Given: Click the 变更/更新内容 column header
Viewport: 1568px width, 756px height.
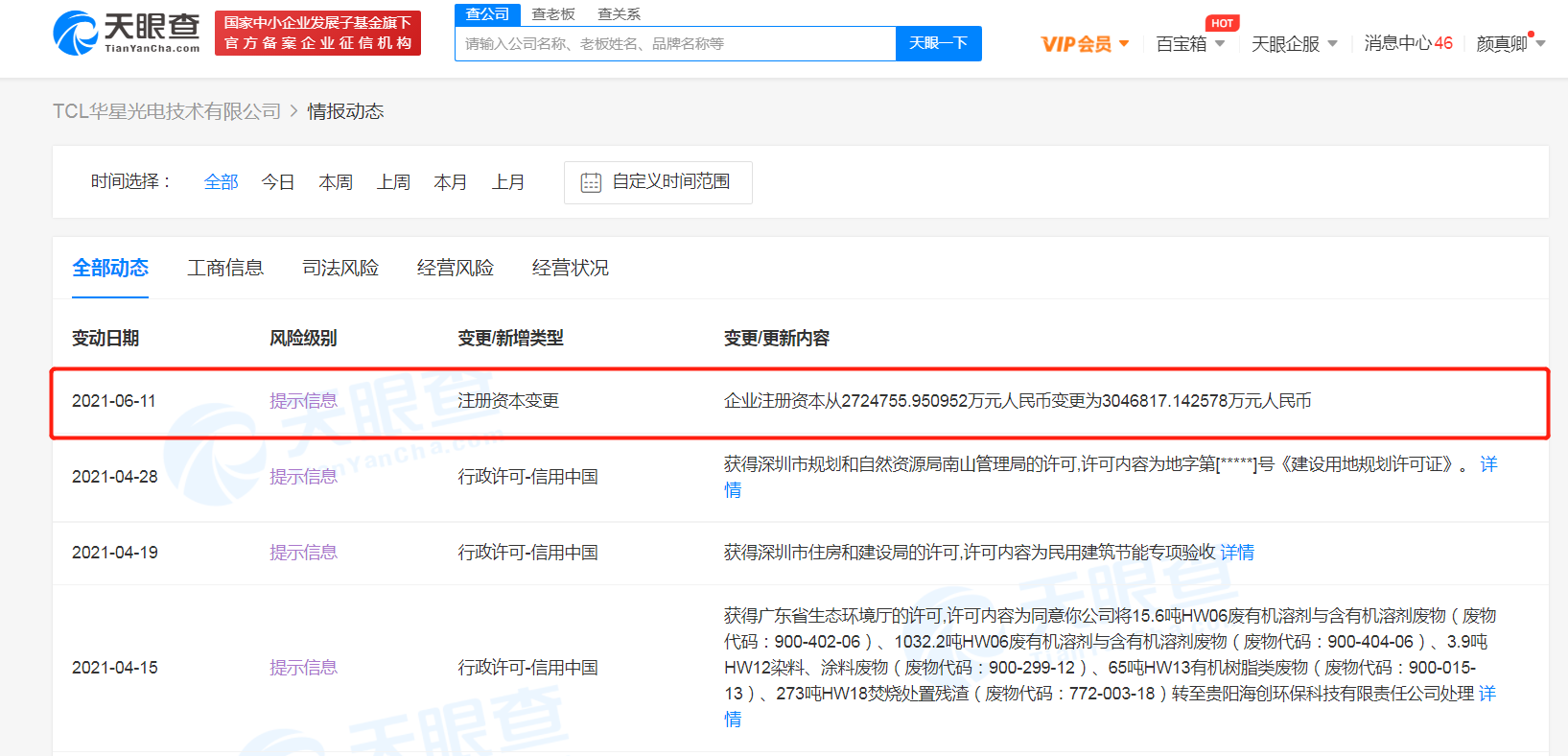Looking at the screenshot, I should 777,338.
